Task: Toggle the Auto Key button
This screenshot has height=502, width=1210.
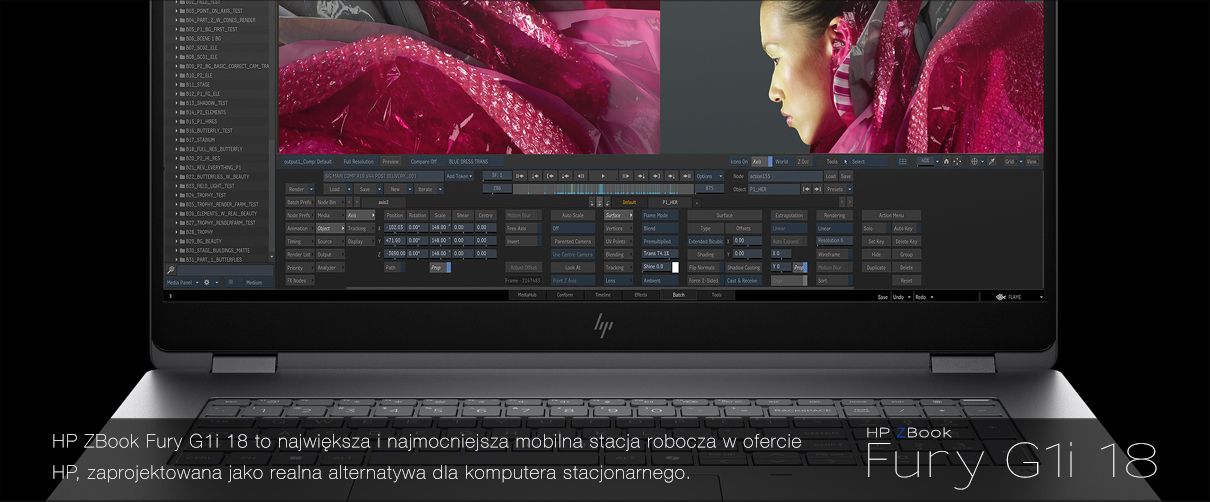Action: 904,228
